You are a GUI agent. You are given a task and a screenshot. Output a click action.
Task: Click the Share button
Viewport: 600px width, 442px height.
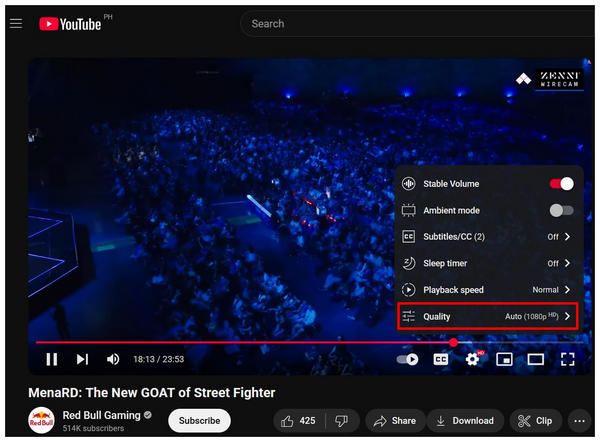[395, 421]
